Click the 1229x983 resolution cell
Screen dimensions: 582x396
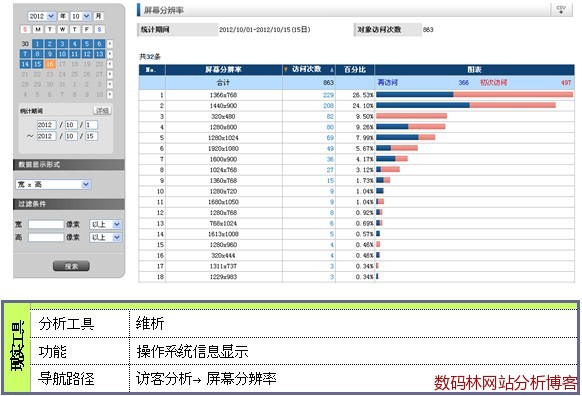(x=223, y=277)
